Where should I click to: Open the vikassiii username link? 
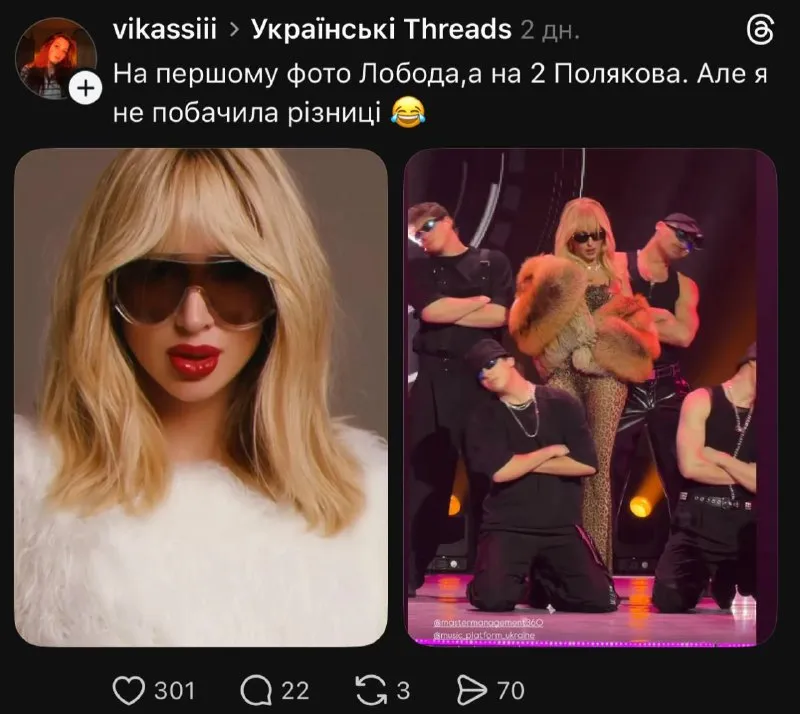(x=166, y=30)
